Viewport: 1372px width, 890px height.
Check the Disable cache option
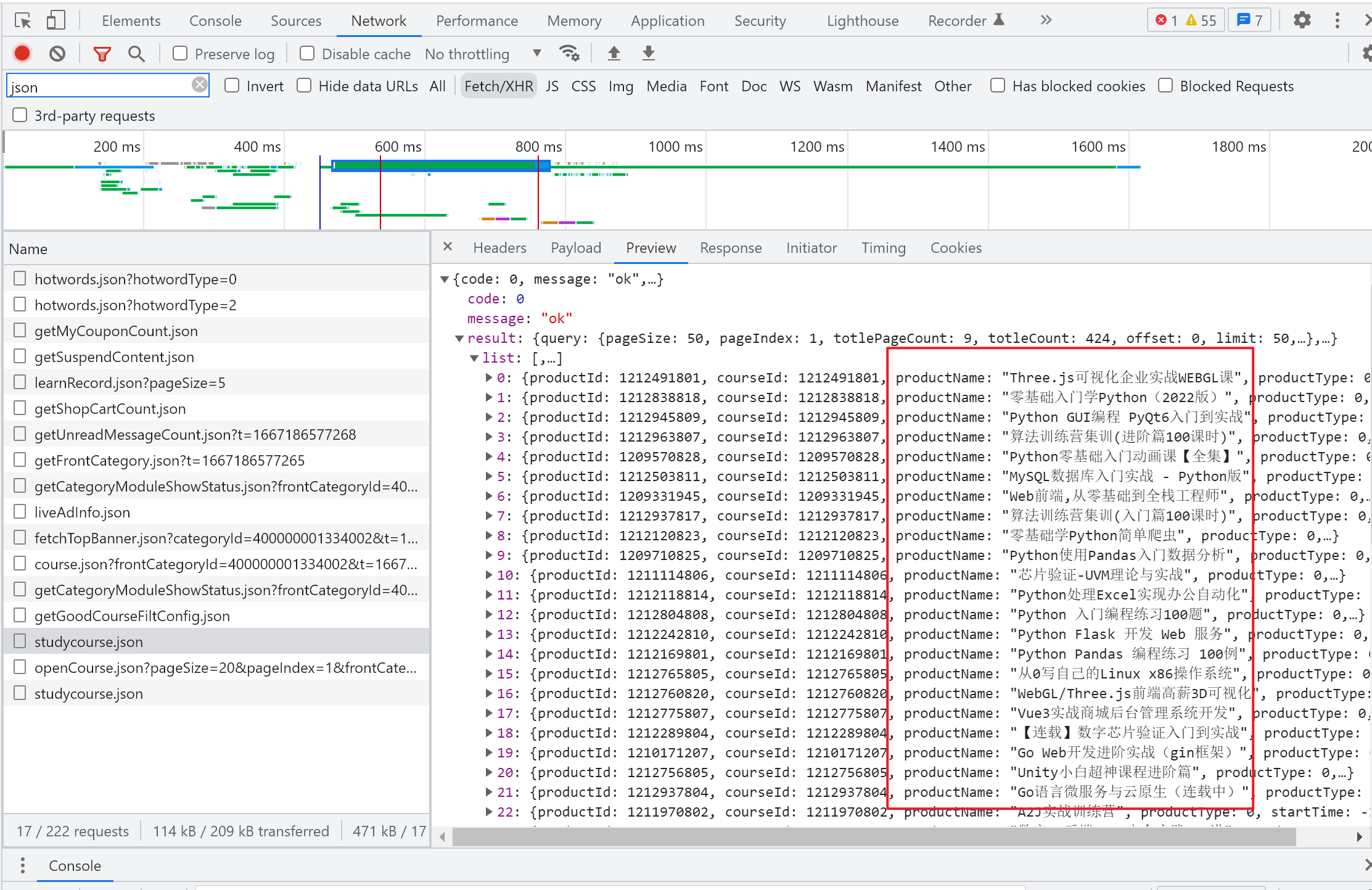click(x=307, y=54)
